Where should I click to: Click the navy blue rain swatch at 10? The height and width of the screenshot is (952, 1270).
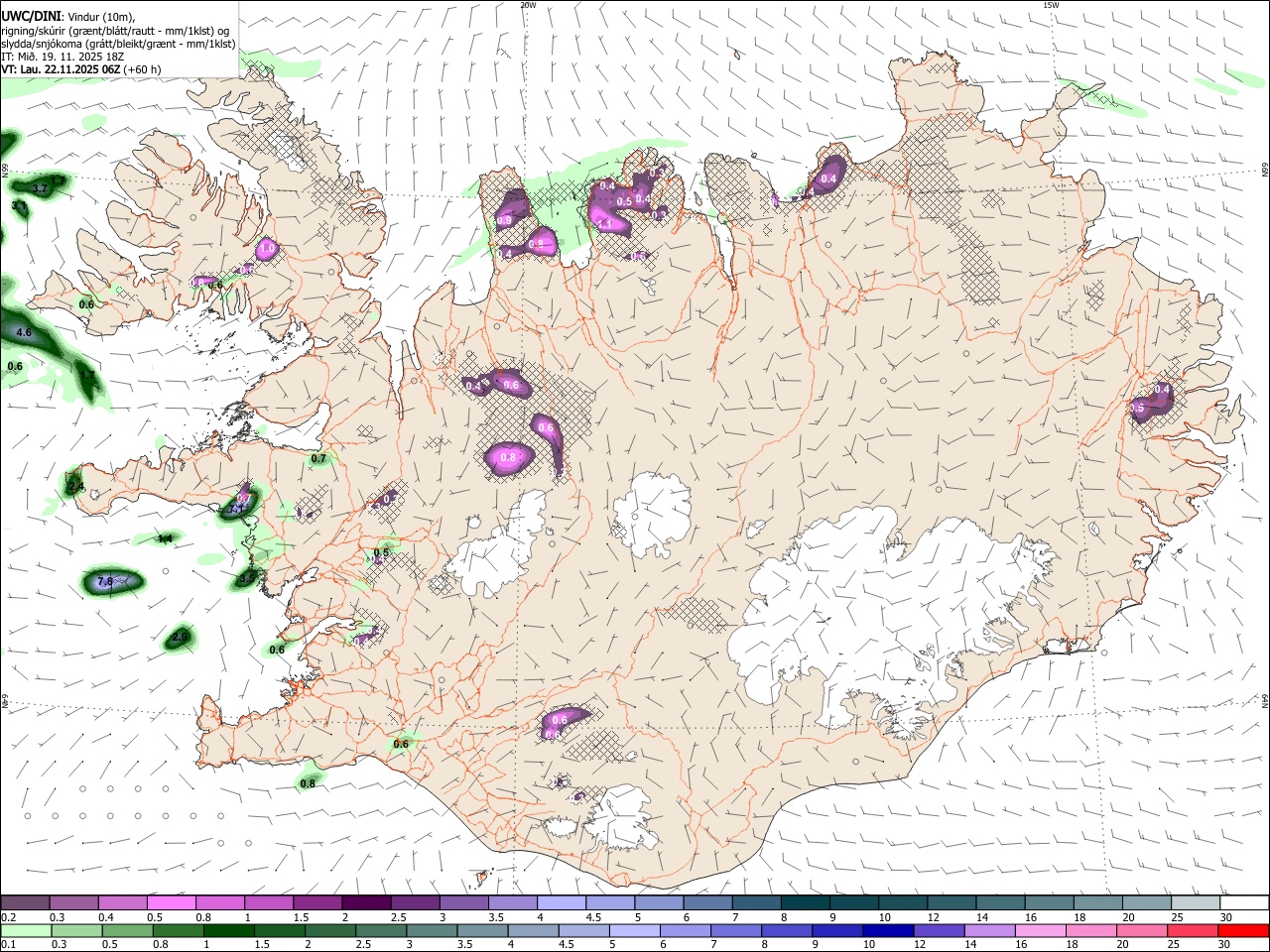887,930
